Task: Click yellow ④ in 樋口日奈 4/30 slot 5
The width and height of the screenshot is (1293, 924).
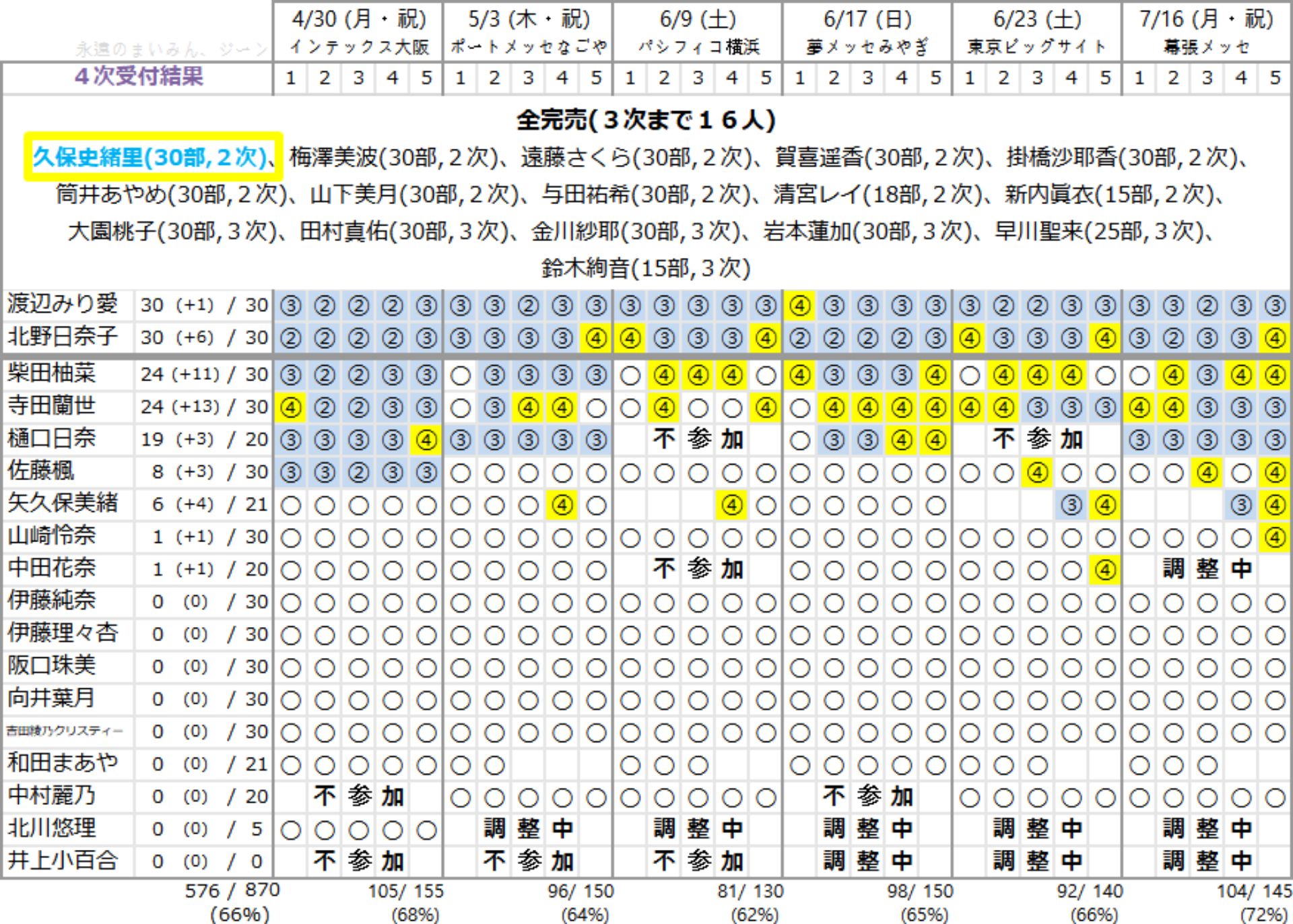Action: click(x=426, y=440)
